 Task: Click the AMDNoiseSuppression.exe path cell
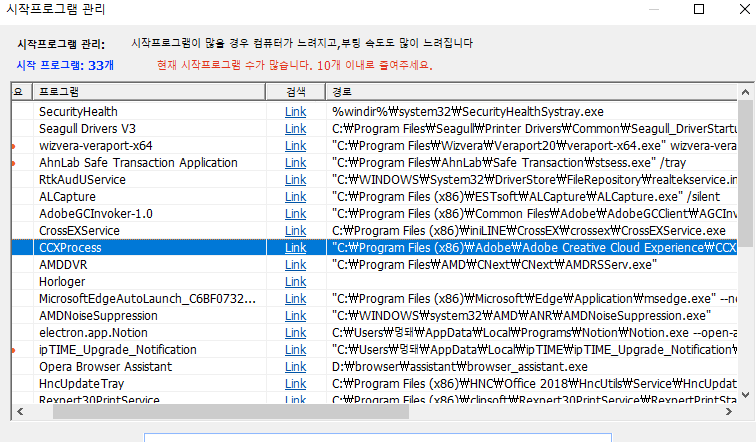pos(531,316)
